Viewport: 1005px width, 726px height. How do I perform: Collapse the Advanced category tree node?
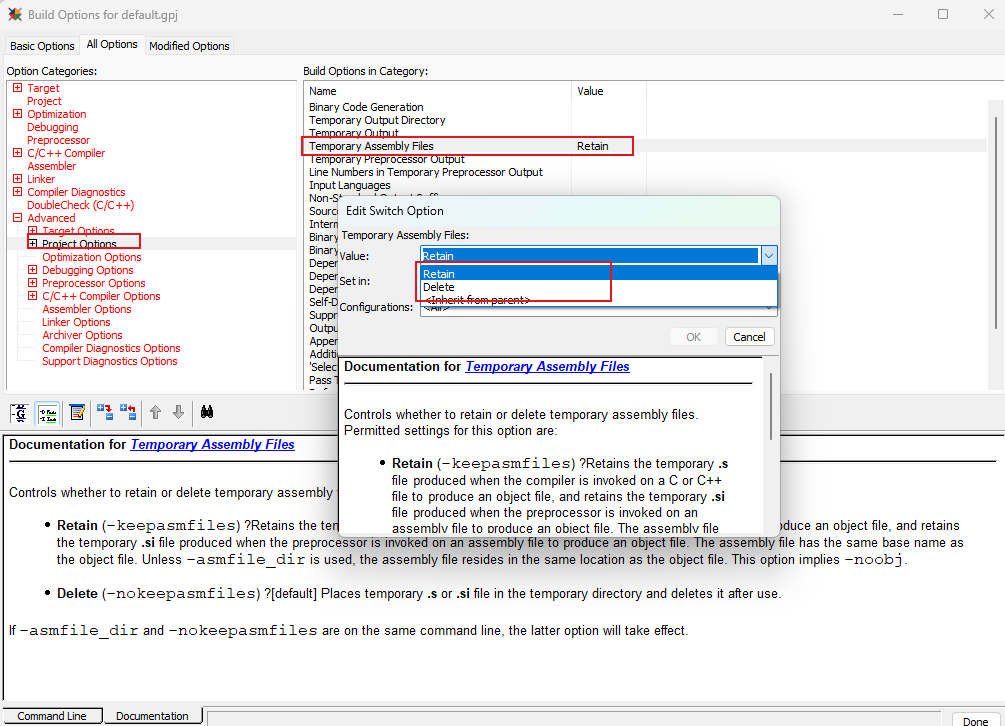17,218
